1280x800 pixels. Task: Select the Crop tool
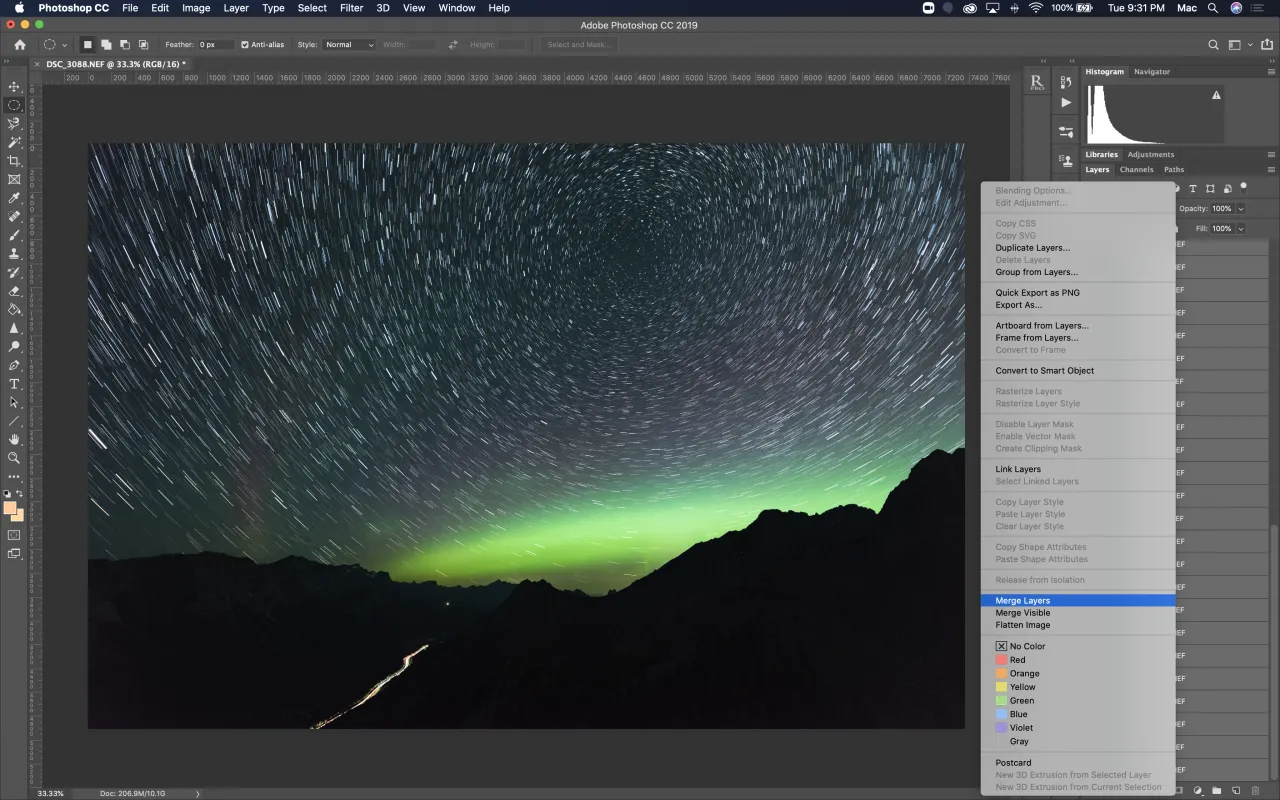(14, 160)
